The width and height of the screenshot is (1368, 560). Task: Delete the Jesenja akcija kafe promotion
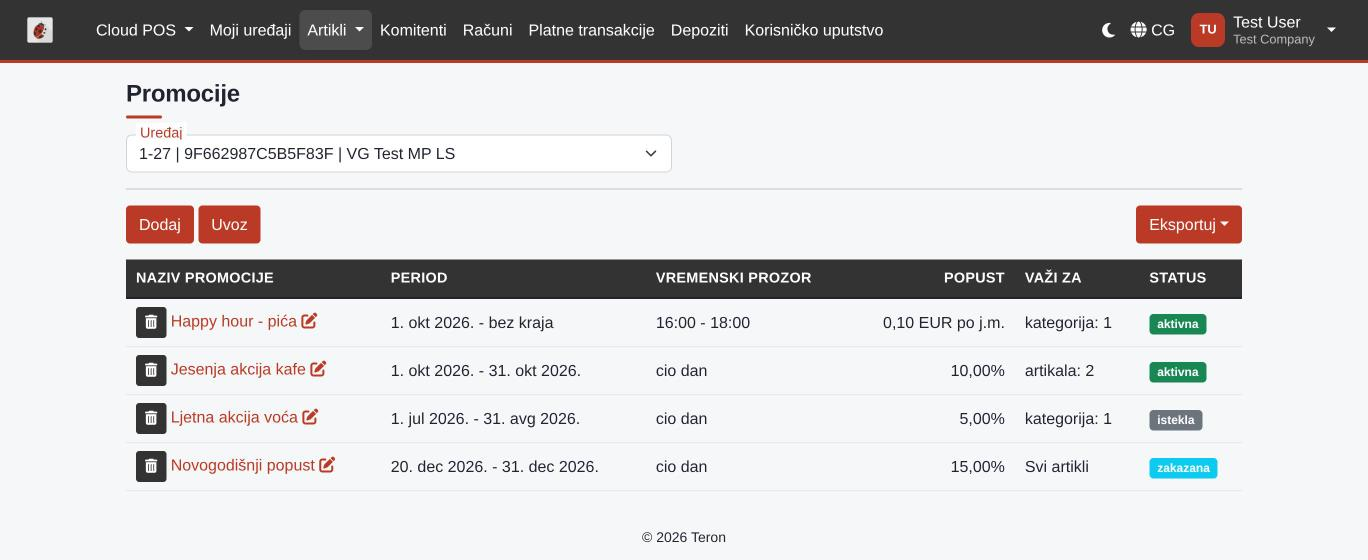151,370
